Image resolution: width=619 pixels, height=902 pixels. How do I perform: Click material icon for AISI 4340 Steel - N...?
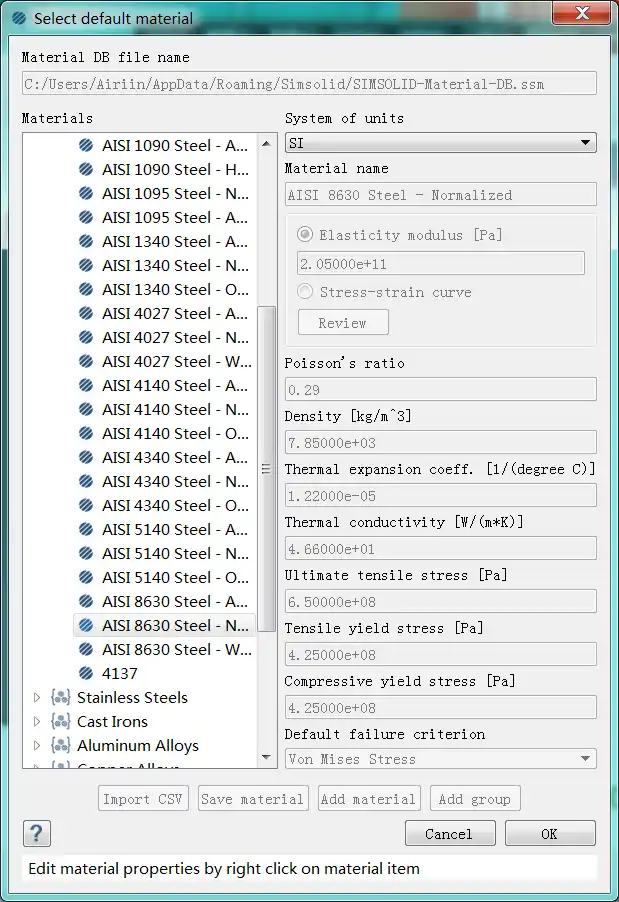pyautogui.click(x=86, y=481)
